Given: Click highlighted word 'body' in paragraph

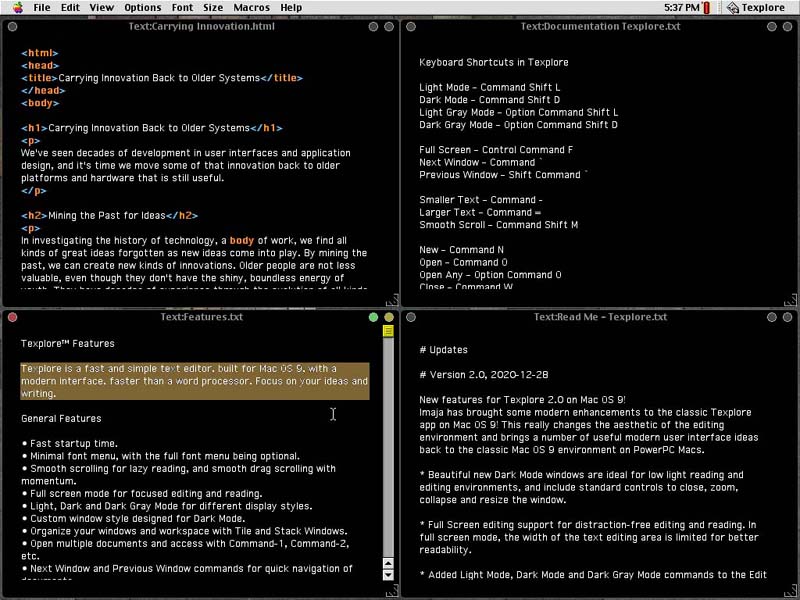Looking at the screenshot, I should click(241, 240).
